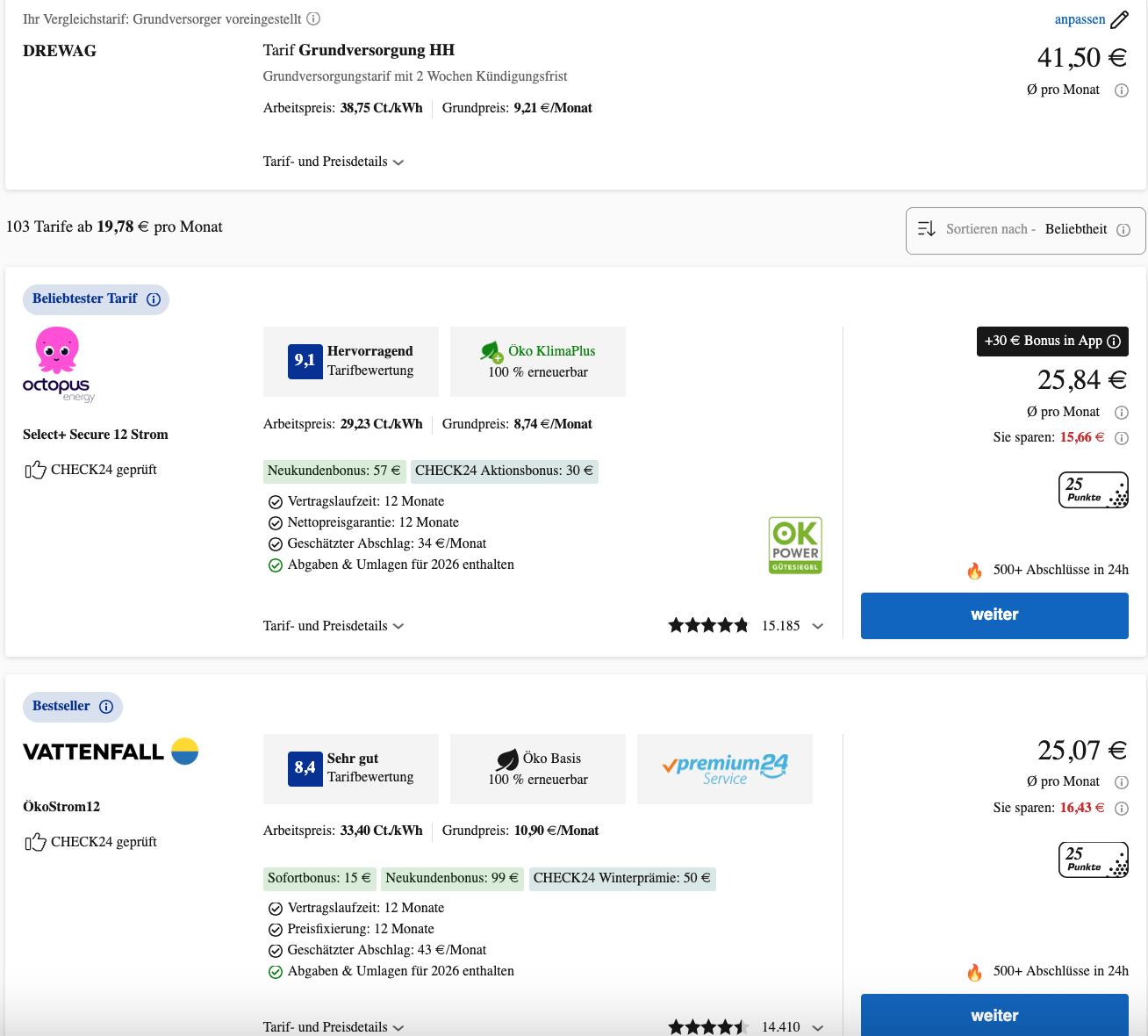Expand Octopus Tarif- und Preisdetails

tap(333, 626)
